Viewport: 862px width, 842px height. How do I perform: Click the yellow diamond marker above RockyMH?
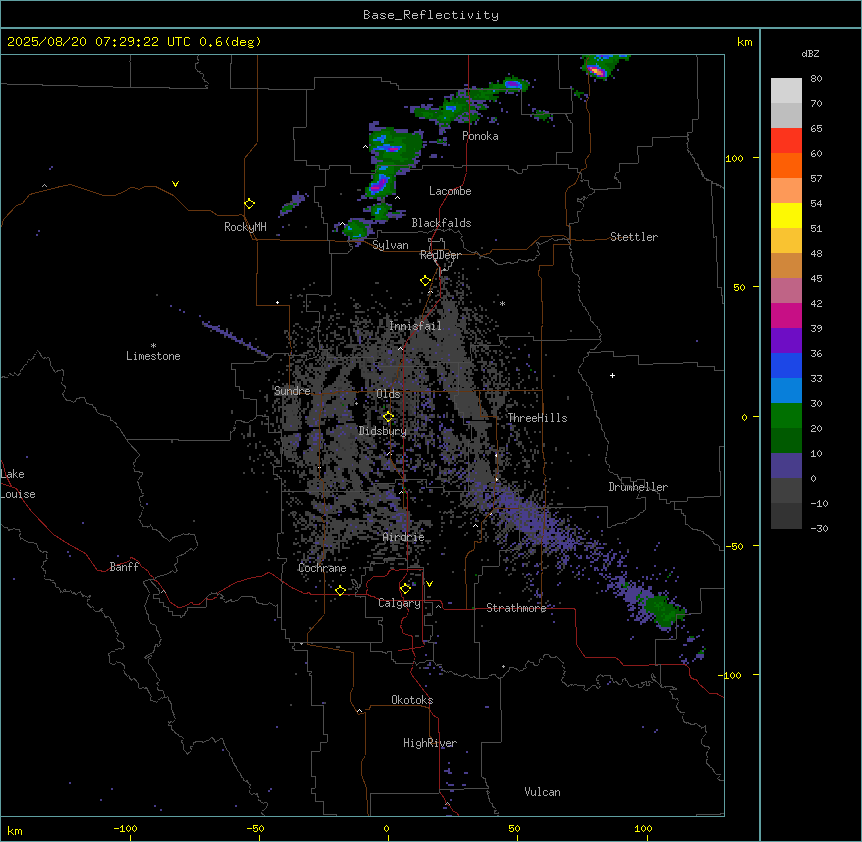click(x=250, y=204)
